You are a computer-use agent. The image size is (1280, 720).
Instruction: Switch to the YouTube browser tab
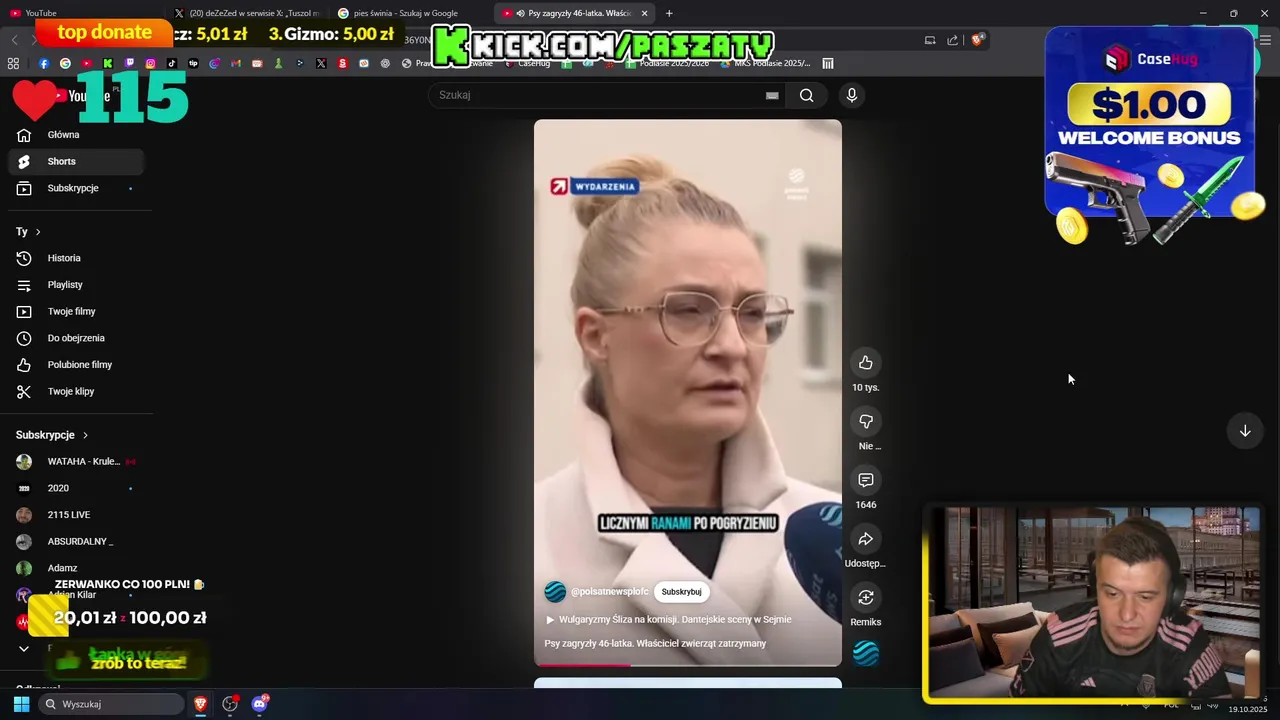coord(80,13)
